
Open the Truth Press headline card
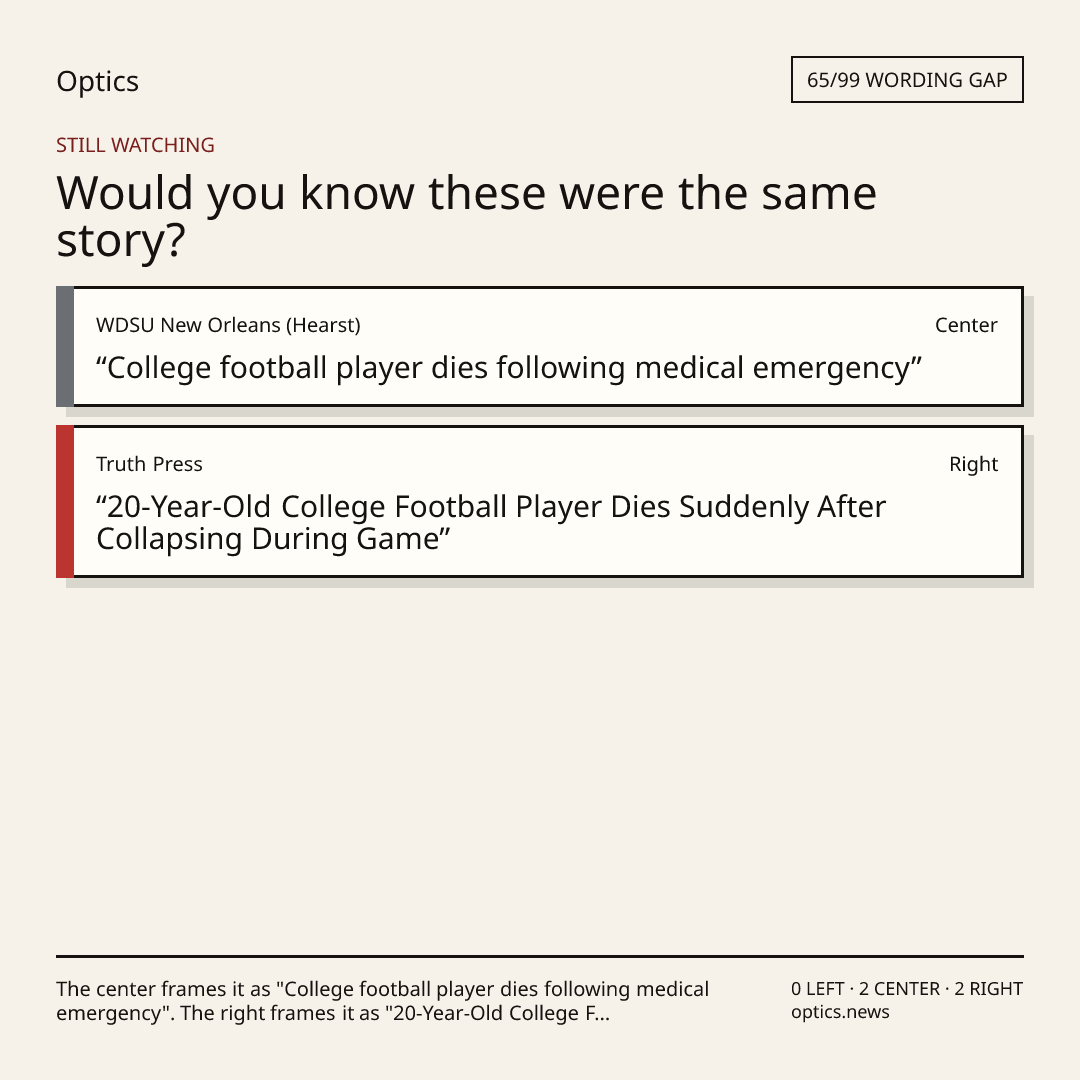540,501
